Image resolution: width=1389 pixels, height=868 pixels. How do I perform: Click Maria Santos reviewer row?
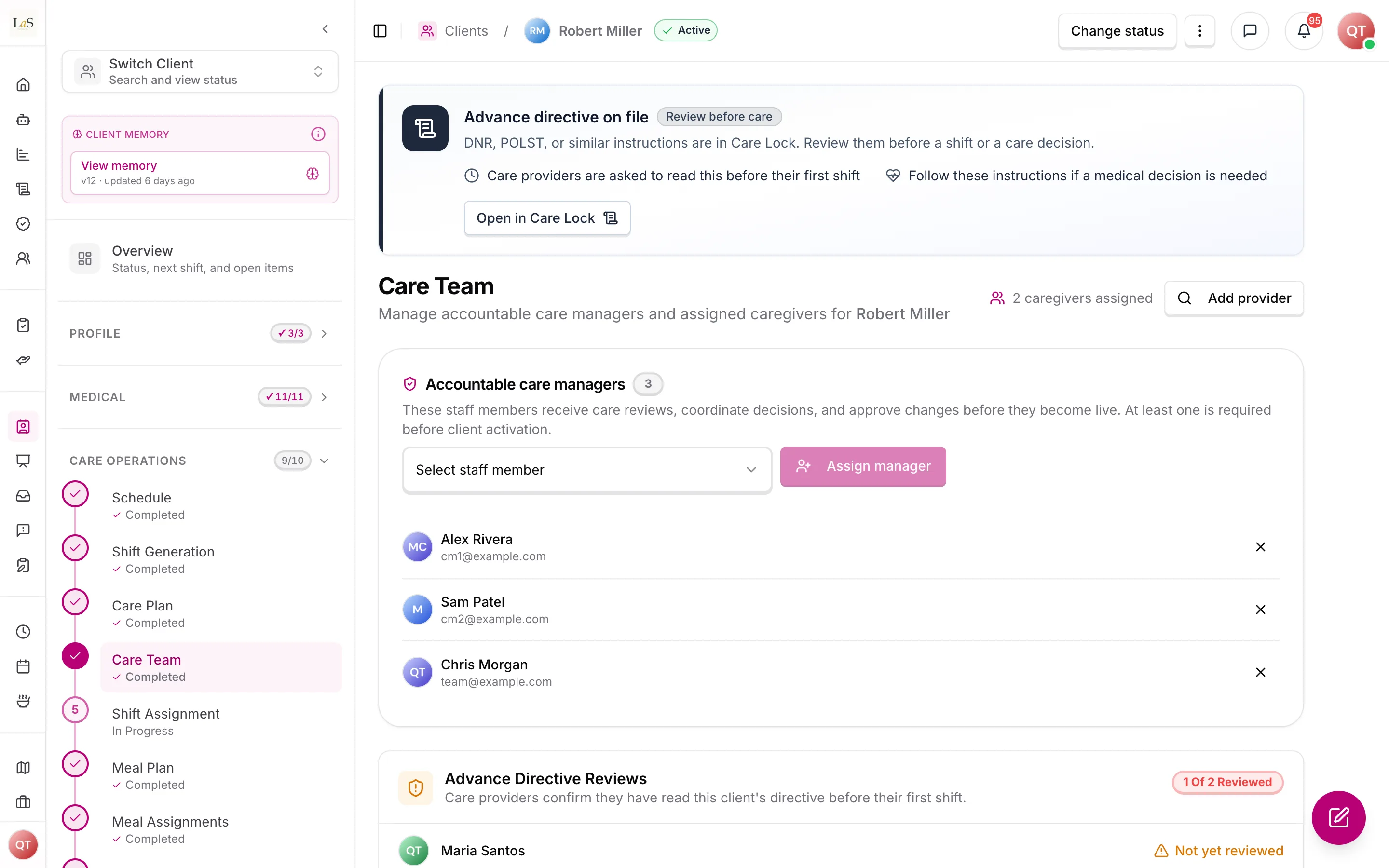tap(841, 850)
